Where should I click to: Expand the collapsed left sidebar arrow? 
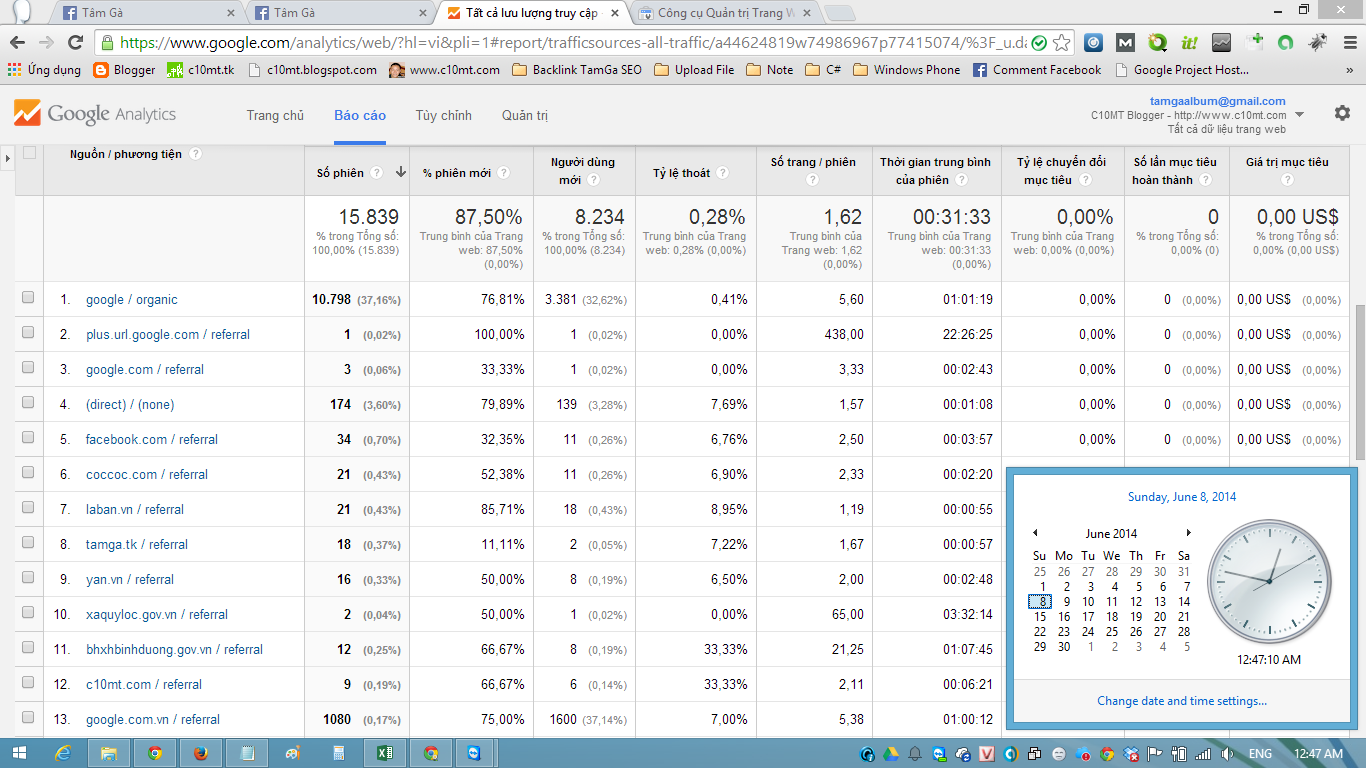[x=7, y=158]
